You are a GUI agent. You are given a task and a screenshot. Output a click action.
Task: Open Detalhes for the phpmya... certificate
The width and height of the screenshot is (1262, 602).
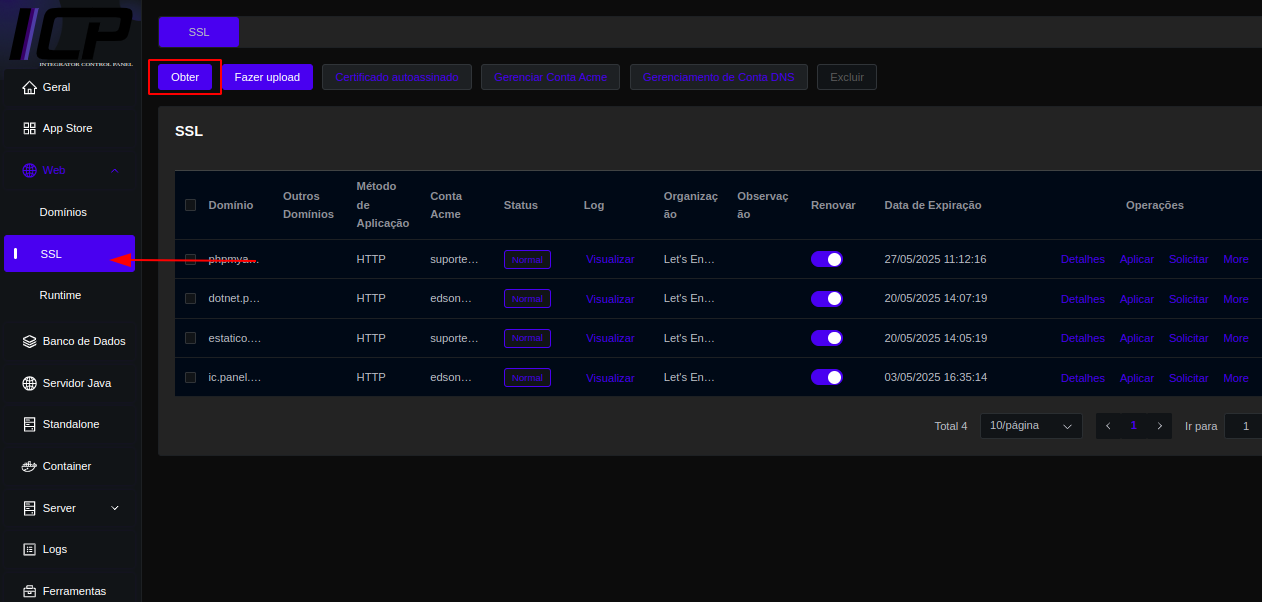click(x=1083, y=260)
